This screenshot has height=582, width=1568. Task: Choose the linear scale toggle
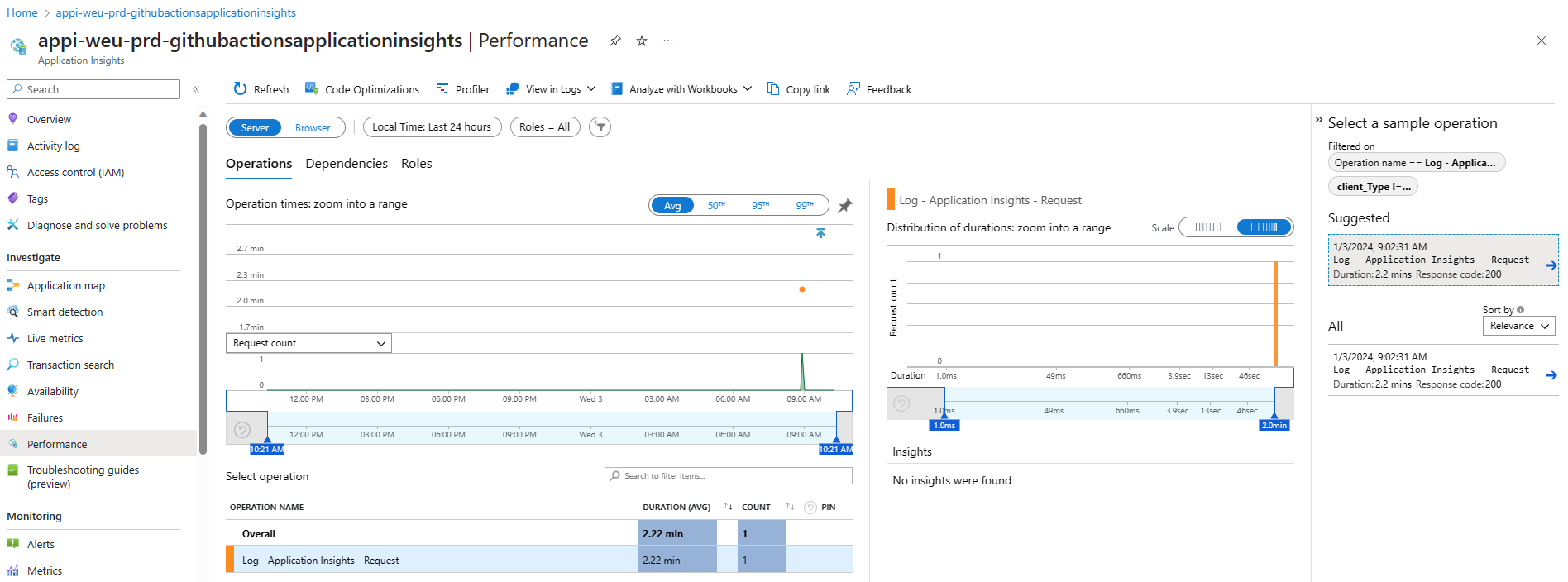1207,227
